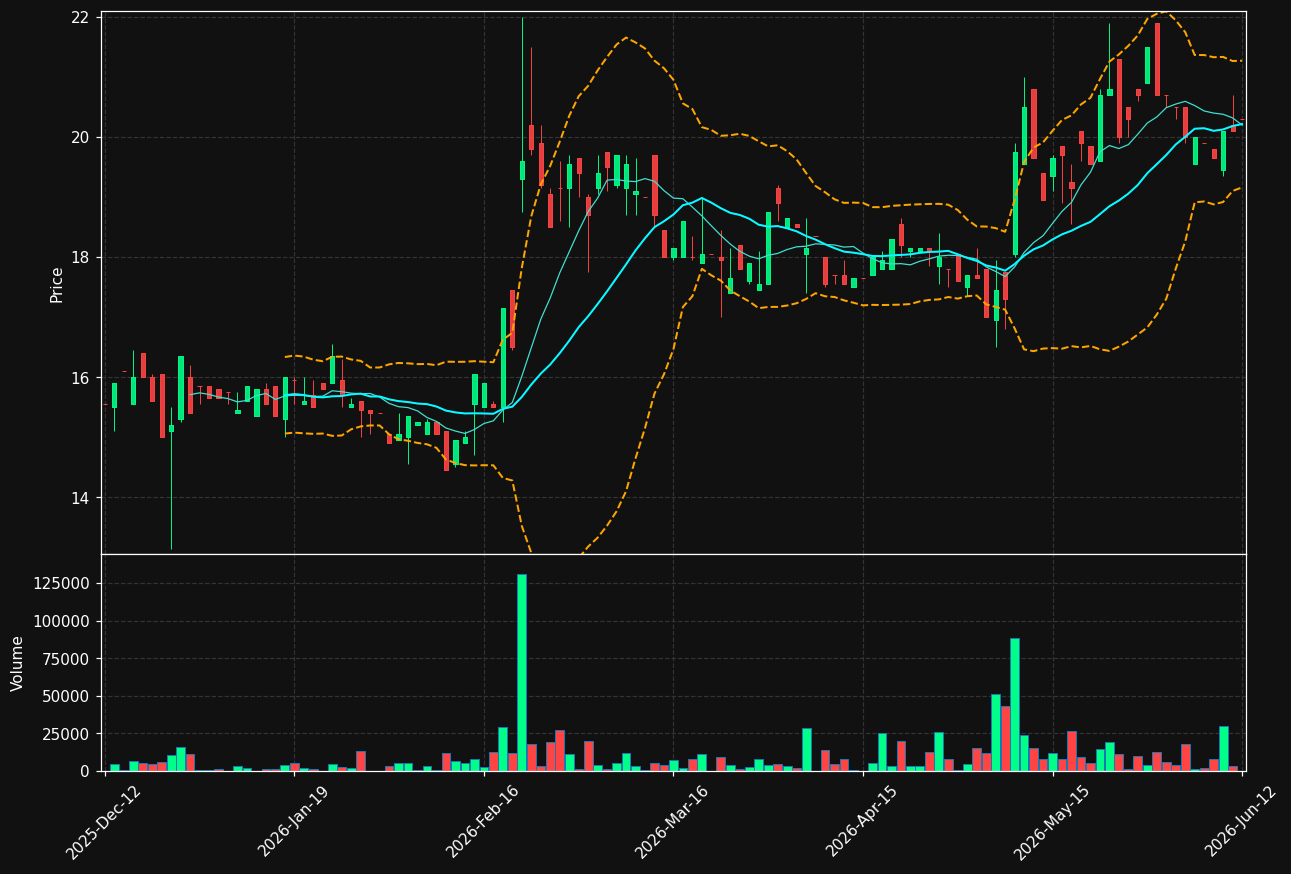This screenshot has width=1291, height=874.
Task: Click the 20 price axis label
Action: pyautogui.click(x=80, y=137)
